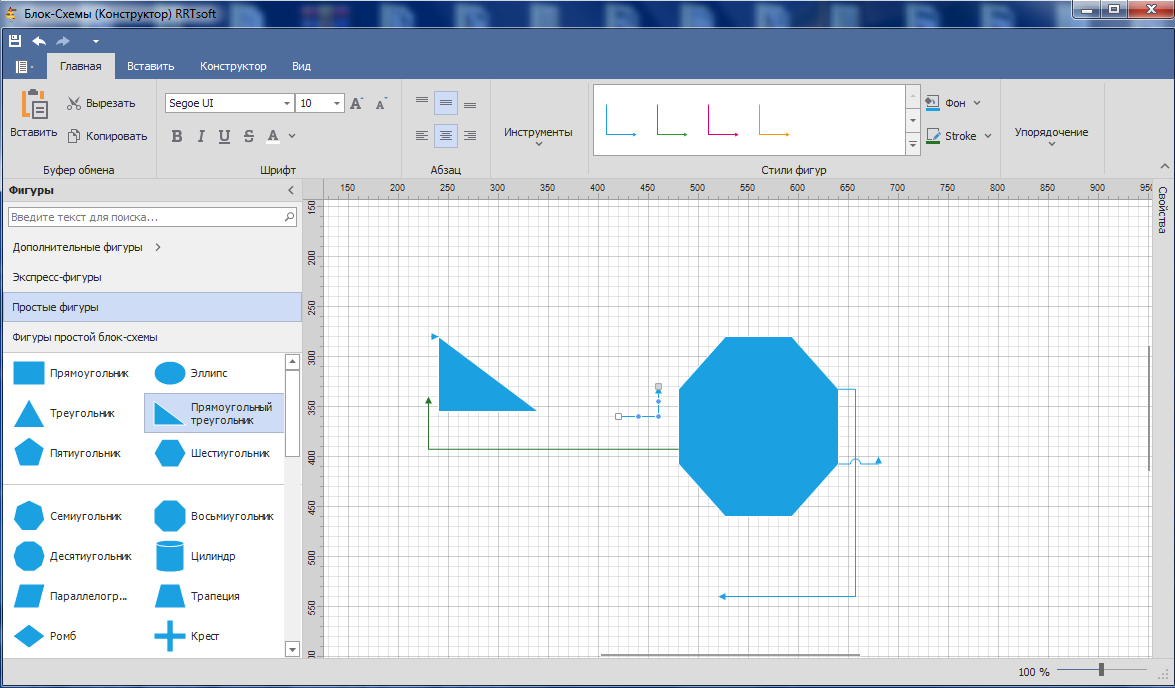Open the Вид ribbon tab
The height and width of the screenshot is (688, 1175).
pos(301,66)
